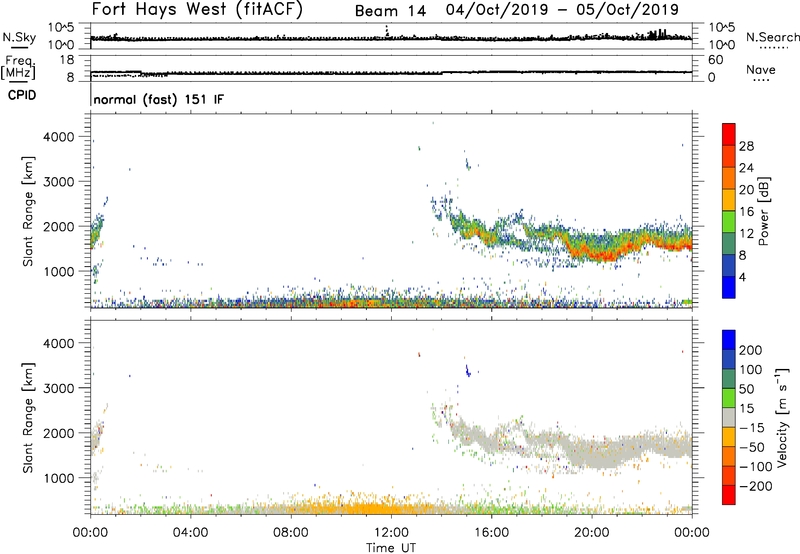Click the 'Velocity [m s⁻¹]' color bar label
This screenshot has height=554, width=800.
pos(783,417)
